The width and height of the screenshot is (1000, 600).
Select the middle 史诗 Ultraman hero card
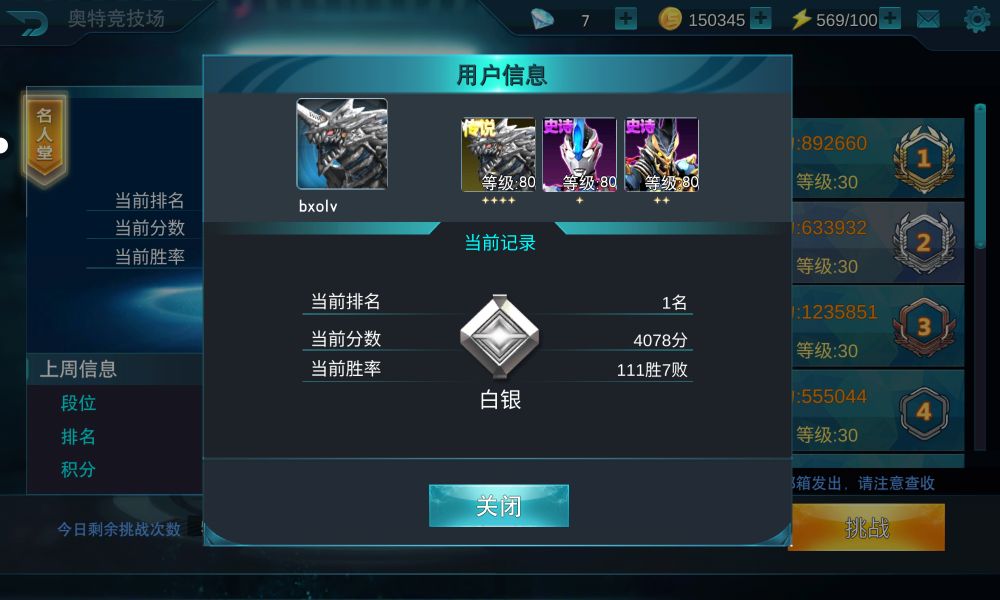(580, 155)
